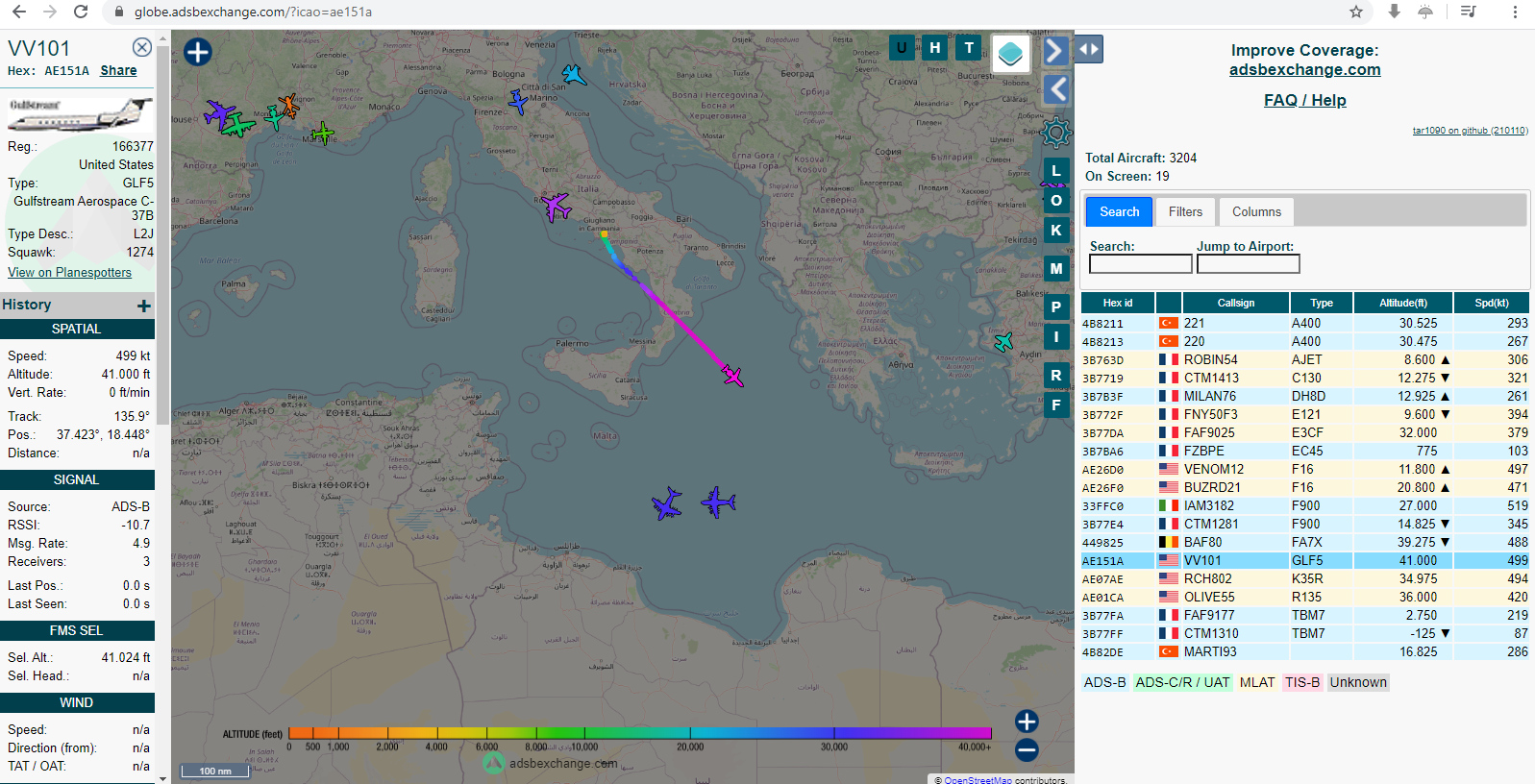Select the magenta VV101 aircraft on the map
This screenshot has height=784, width=1535.
733,376
